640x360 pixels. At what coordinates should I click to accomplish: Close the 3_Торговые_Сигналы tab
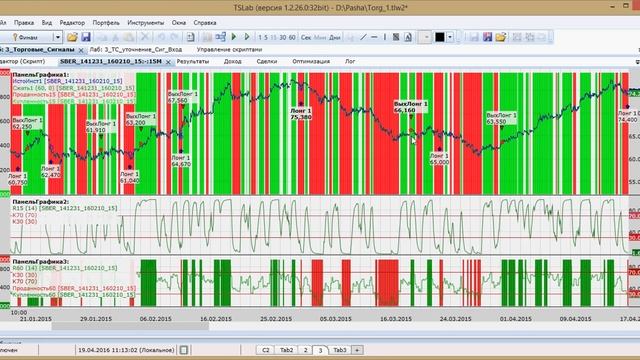(x=81, y=50)
